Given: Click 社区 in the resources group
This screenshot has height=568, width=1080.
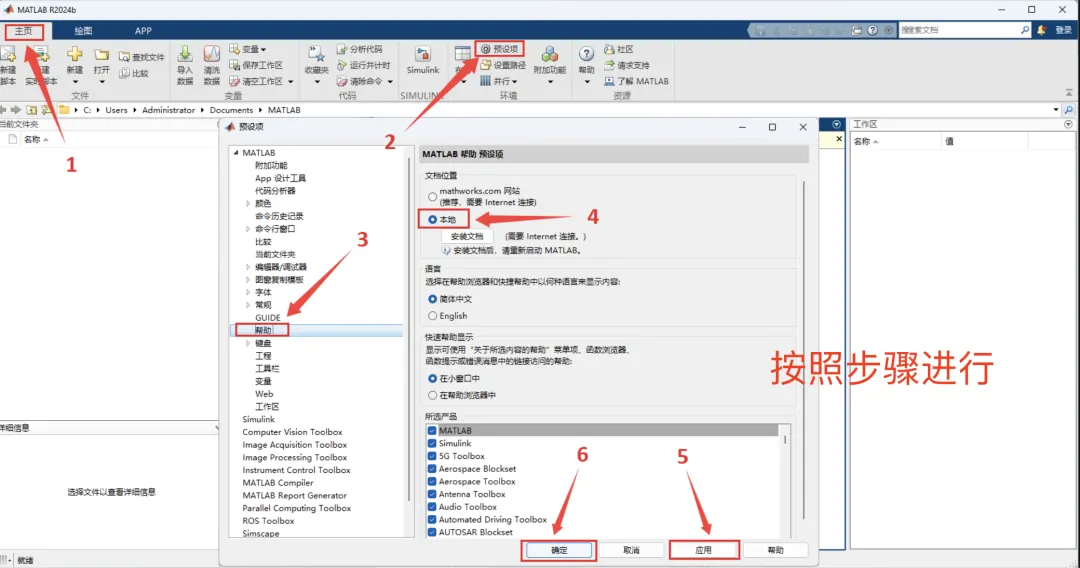Looking at the screenshot, I should [619, 49].
